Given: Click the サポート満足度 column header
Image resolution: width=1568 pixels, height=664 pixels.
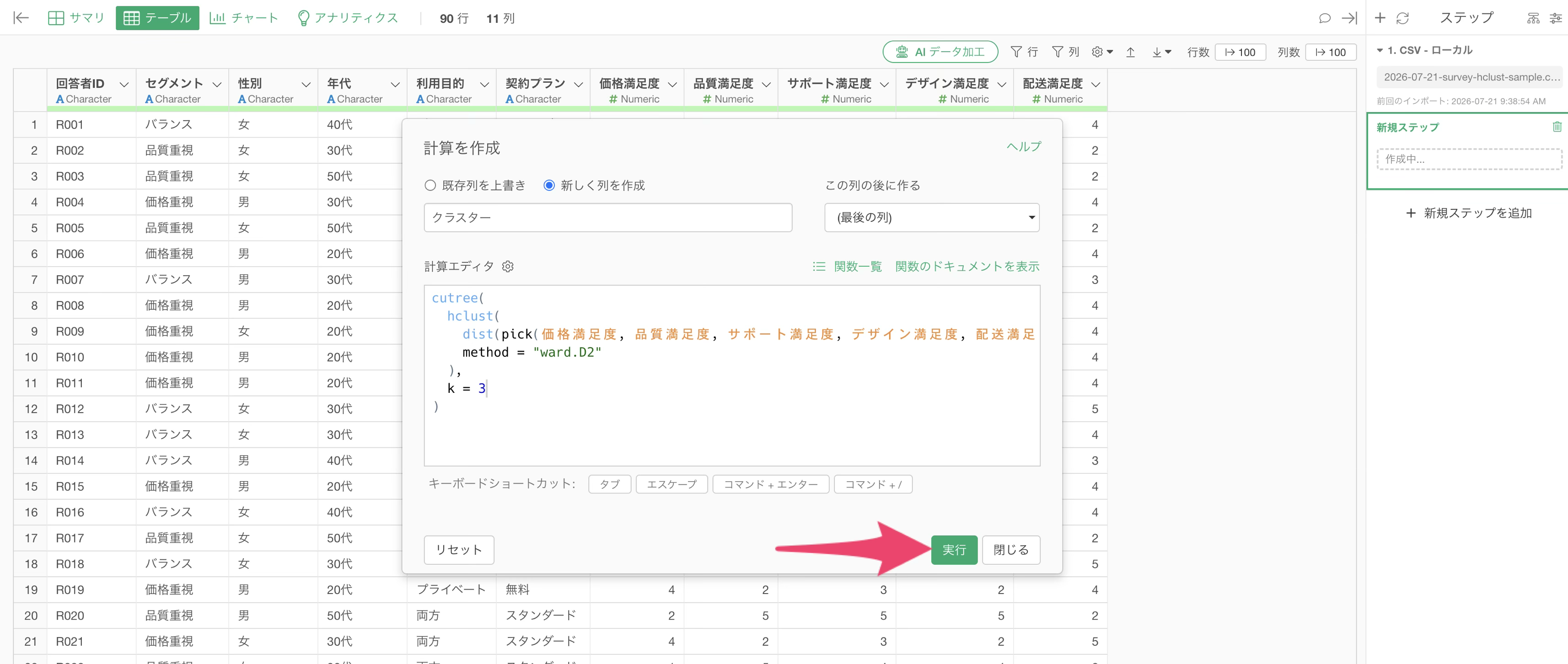Looking at the screenshot, I should pyautogui.click(x=836, y=90).
